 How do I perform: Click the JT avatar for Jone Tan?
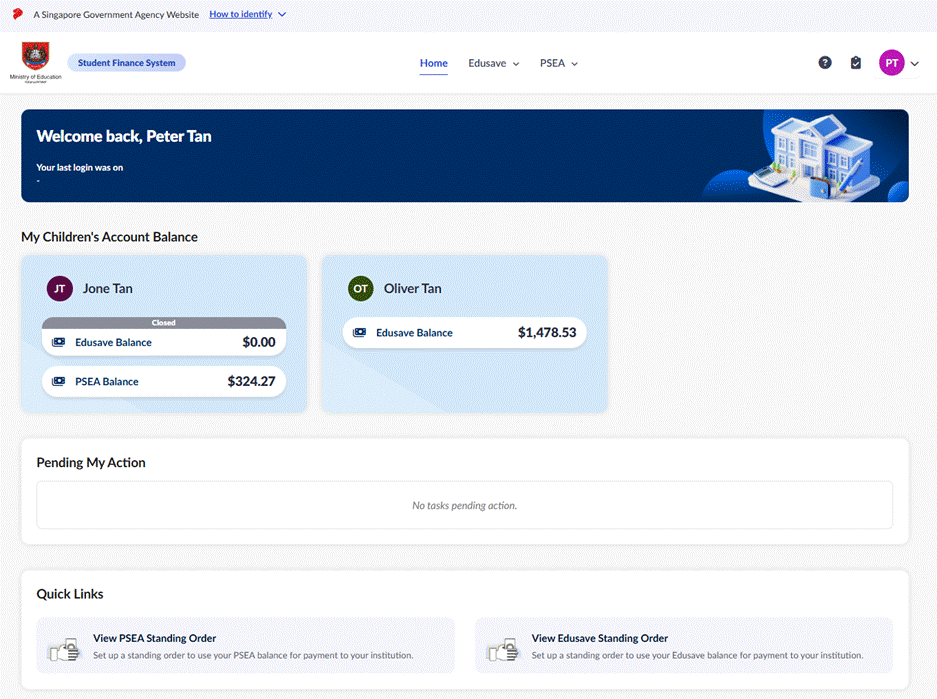60,289
